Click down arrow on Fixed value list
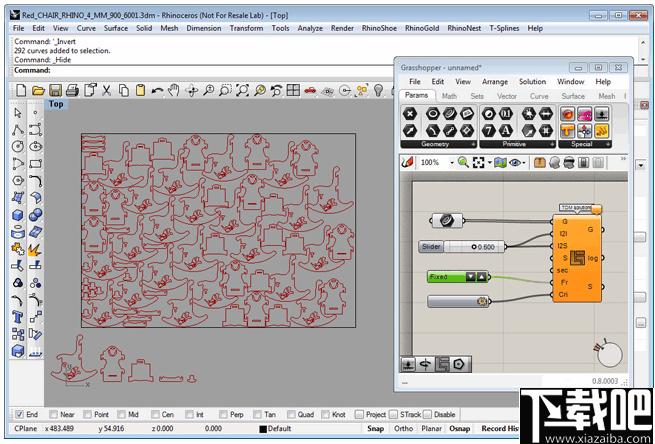This screenshot has height=444, width=655. [471, 277]
